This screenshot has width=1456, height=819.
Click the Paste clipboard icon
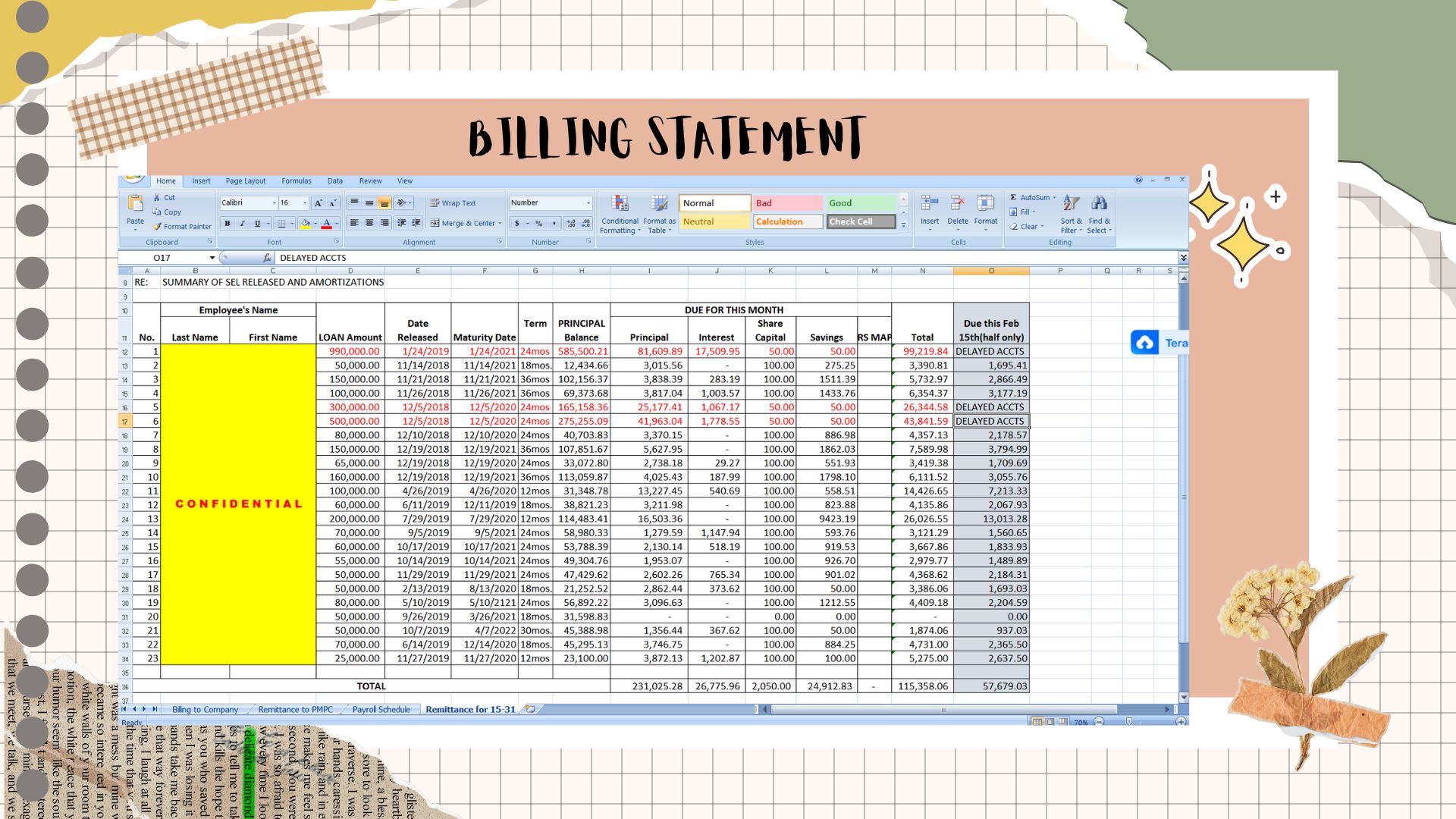click(x=135, y=205)
